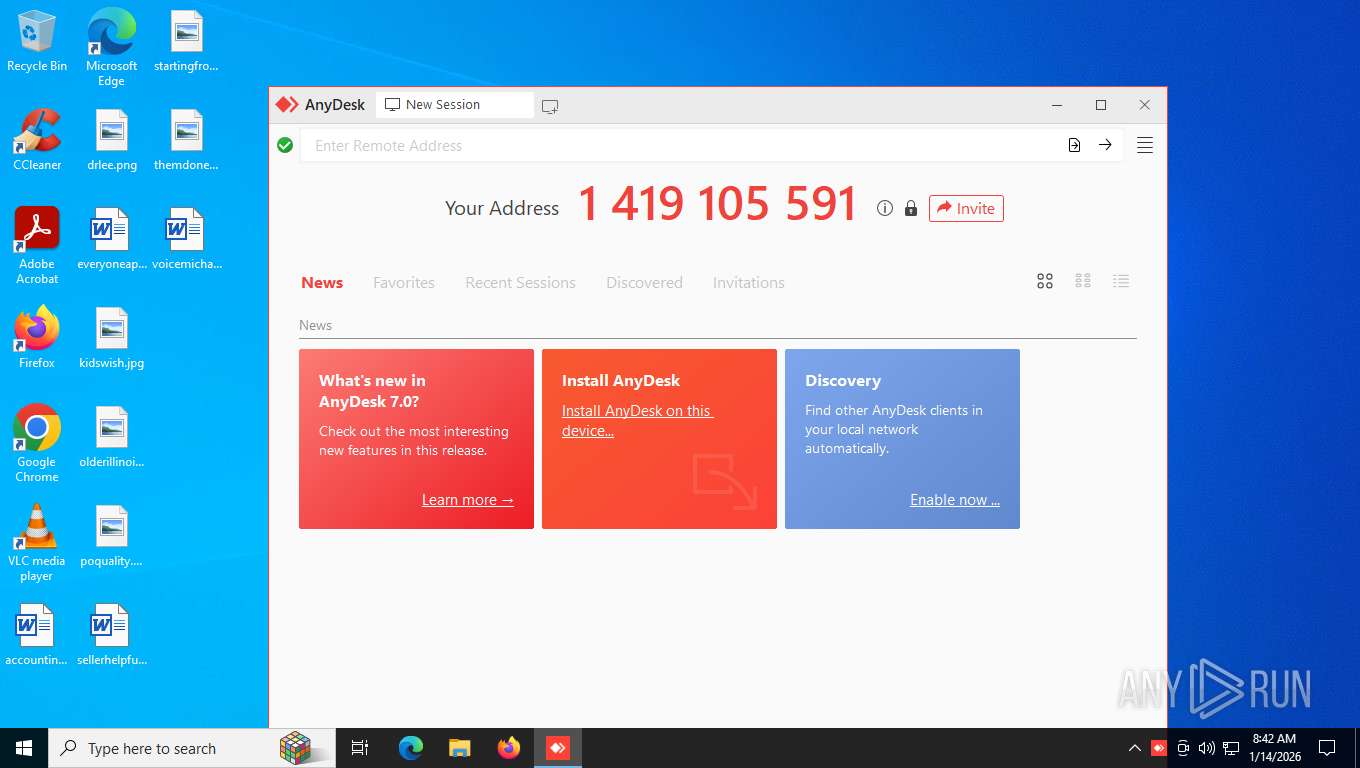Select Google Chrome desktop shortcut

click(37, 444)
